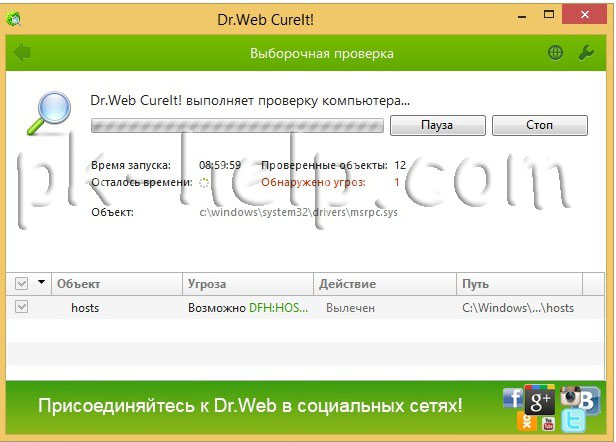Click the Проверенные объекты label
Image resolution: width=616 pixels, height=442 pixels.
324,165
